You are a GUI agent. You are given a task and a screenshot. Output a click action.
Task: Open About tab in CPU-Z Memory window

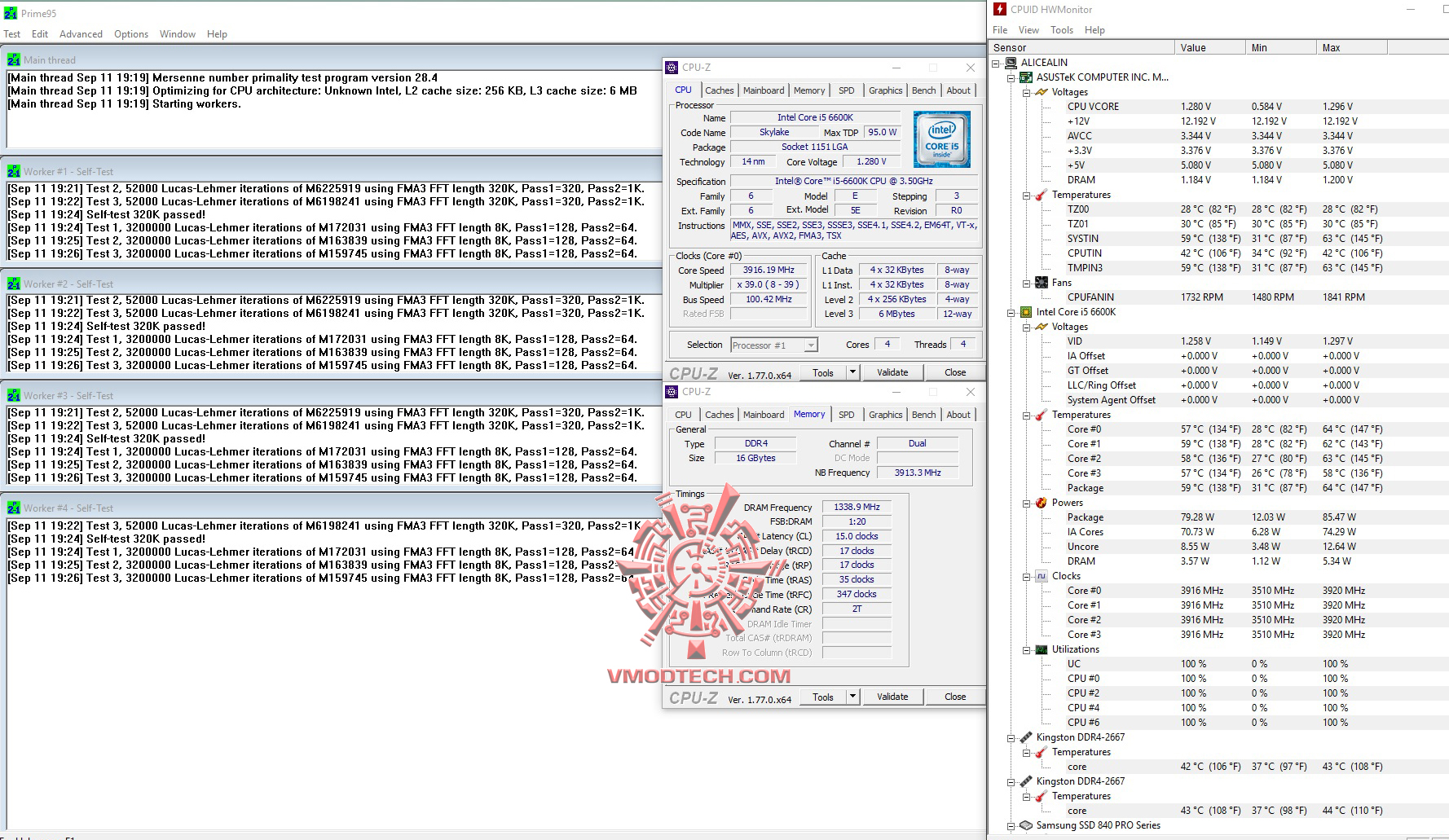click(958, 415)
